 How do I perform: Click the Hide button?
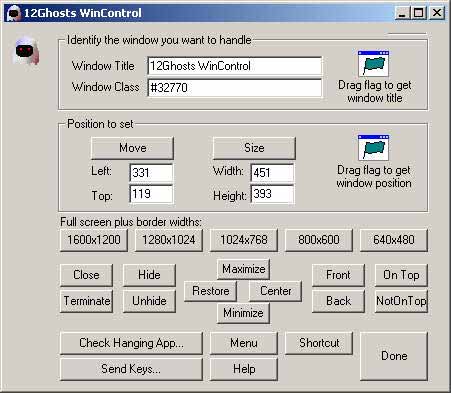coord(149,275)
